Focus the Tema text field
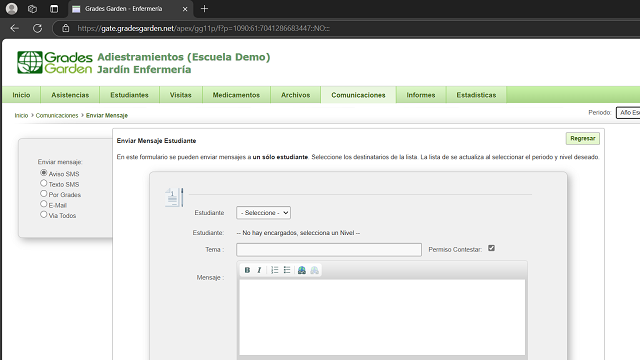Image resolution: width=640 pixels, height=360 pixels. pos(329,249)
